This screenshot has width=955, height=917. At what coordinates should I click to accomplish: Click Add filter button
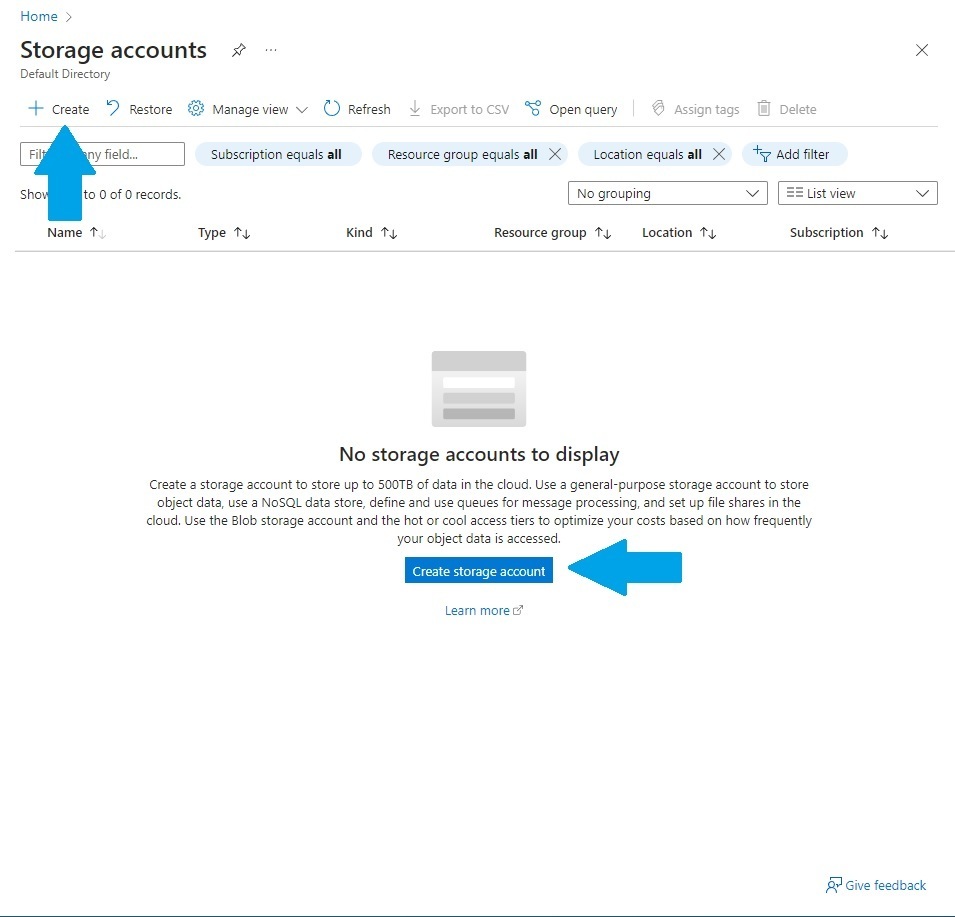[794, 154]
